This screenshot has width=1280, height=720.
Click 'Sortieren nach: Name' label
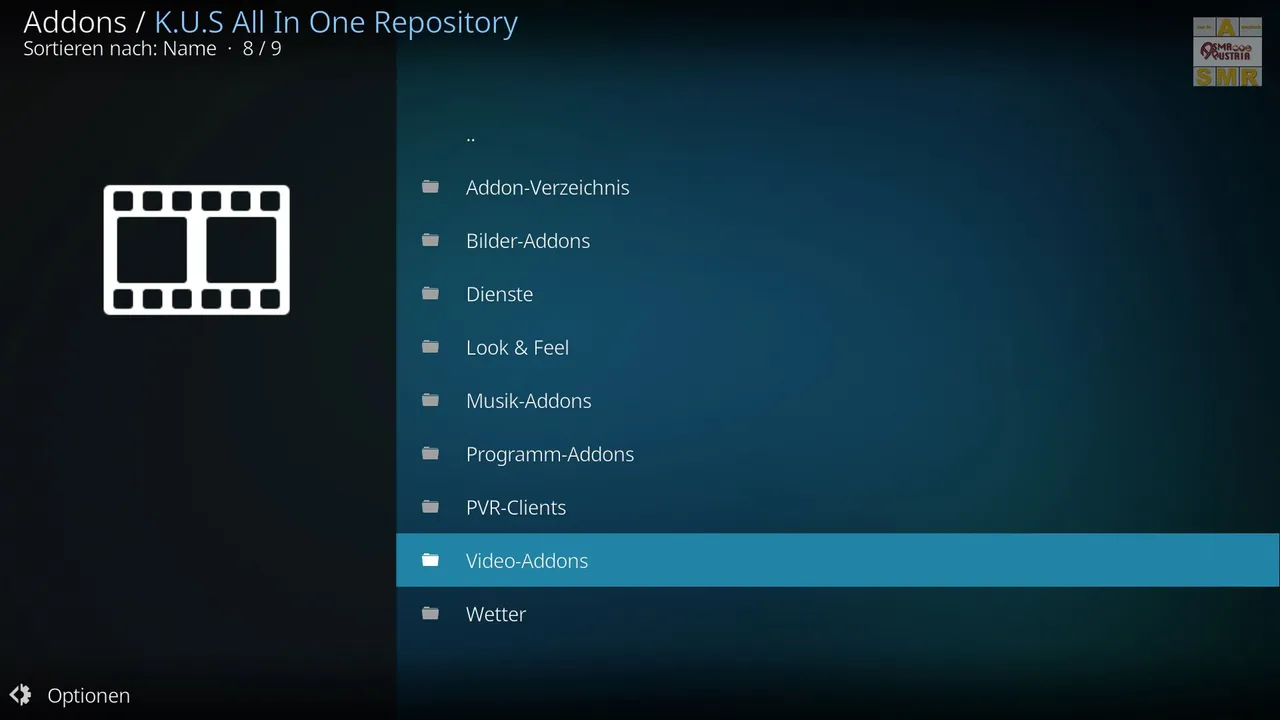tap(120, 48)
